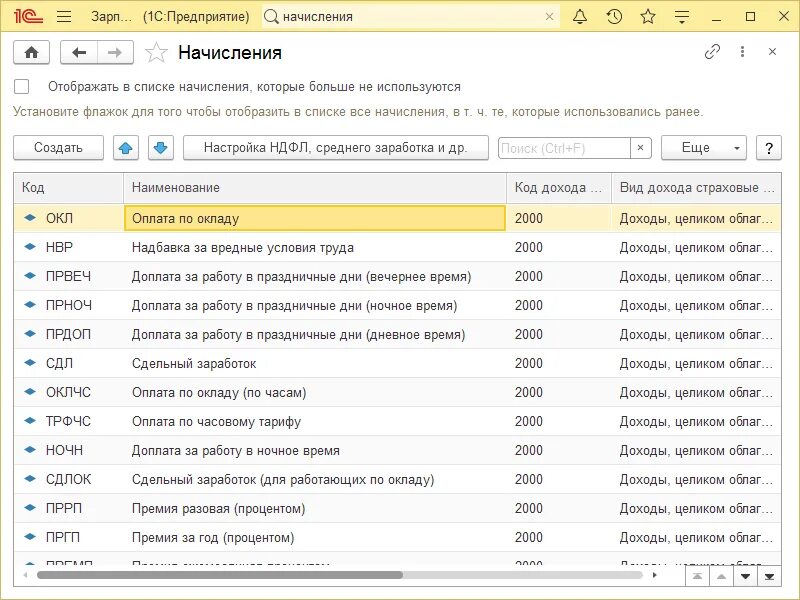Select Оплата по окладу (по часам) row
This screenshot has height=600, width=800.
(x=397, y=393)
